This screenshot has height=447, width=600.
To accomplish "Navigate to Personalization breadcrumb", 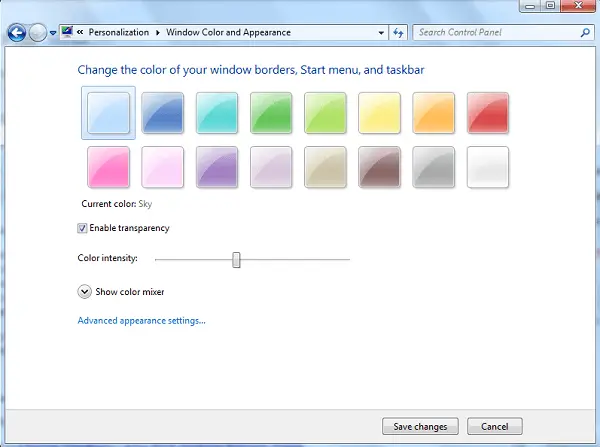I will pyautogui.click(x=119, y=33).
